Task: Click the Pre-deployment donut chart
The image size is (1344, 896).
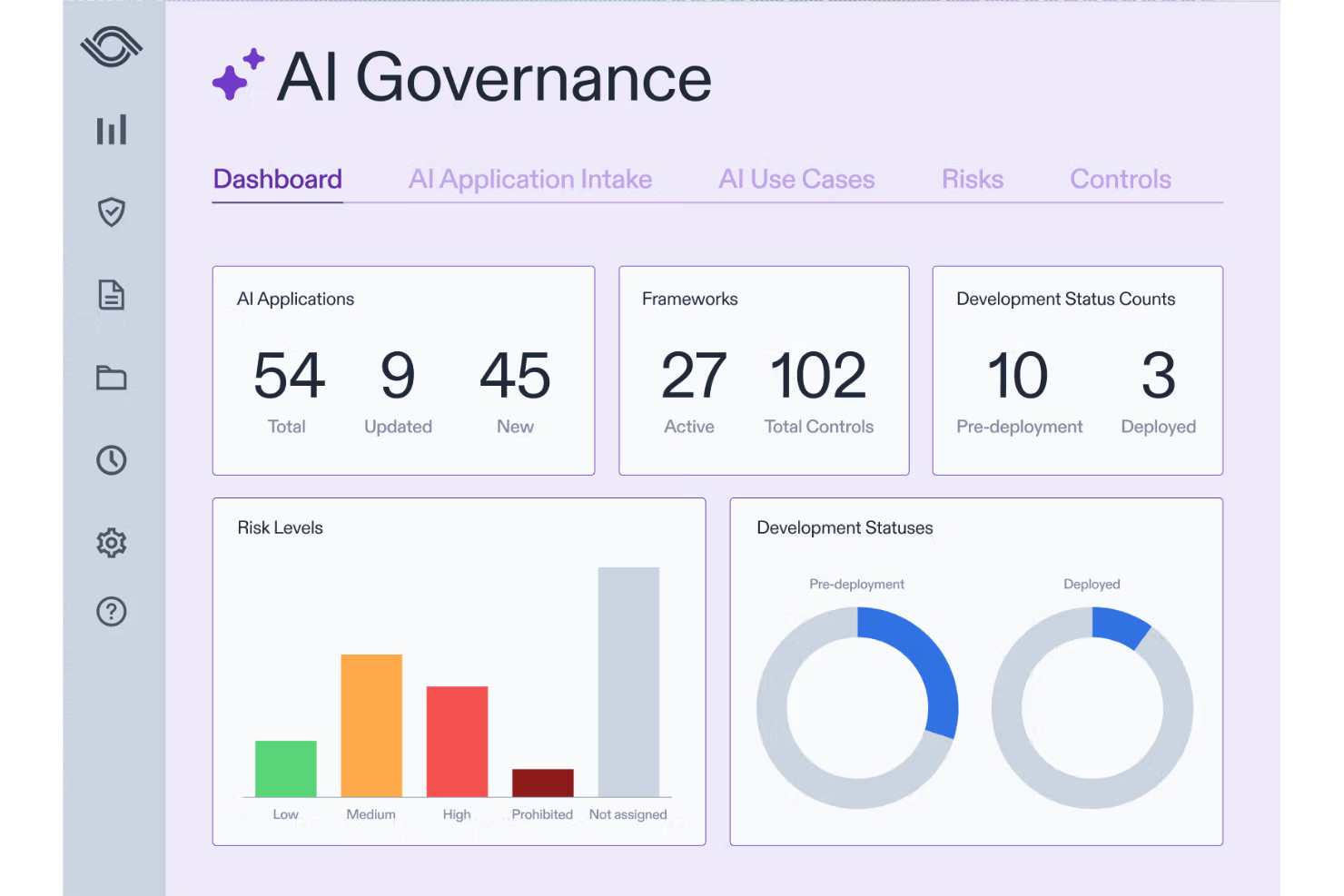Action: (x=857, y=708)
